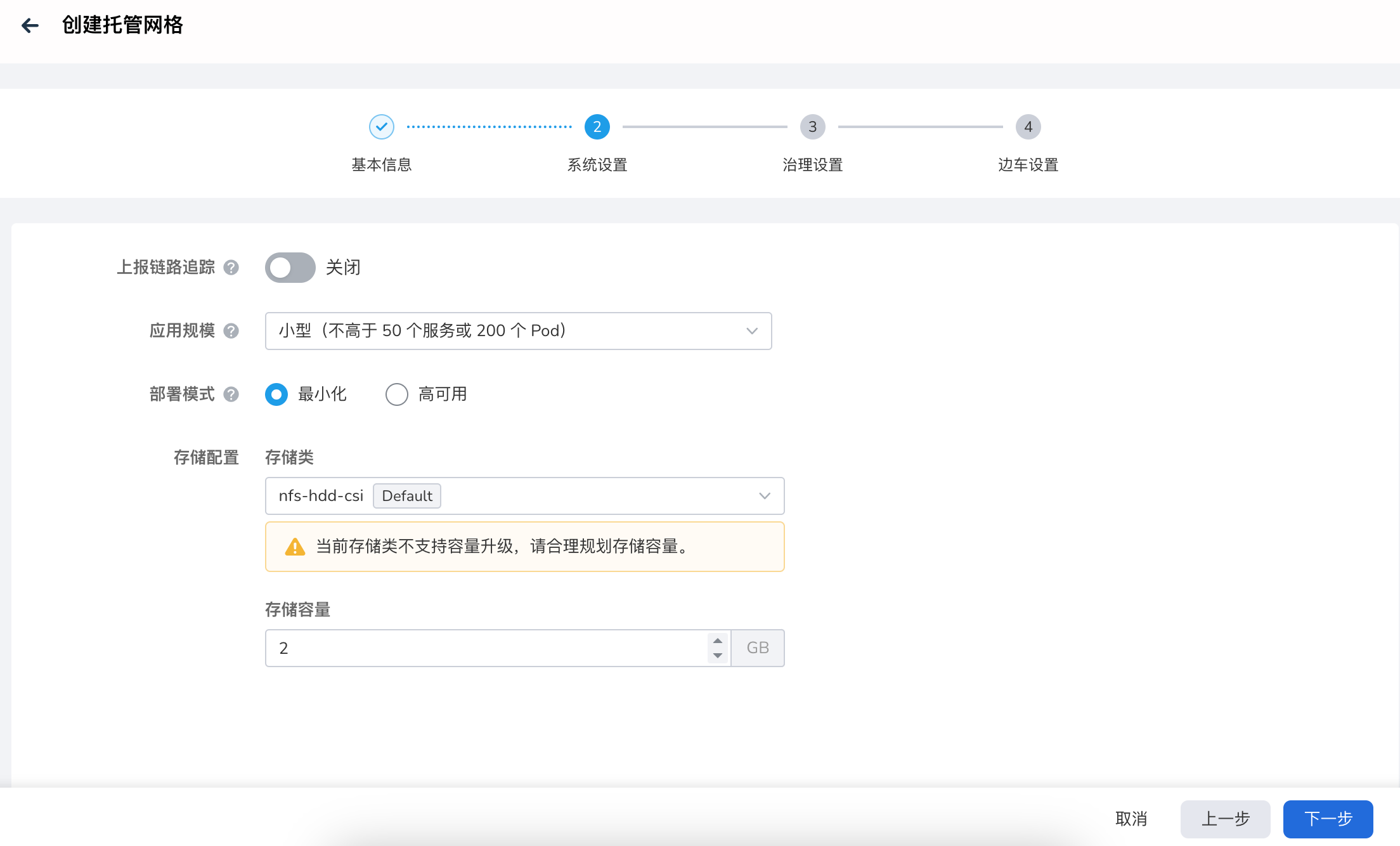Click the step 4 circle for 边车设置
Viewport: 1400px width, 846px height.
(1028, 126)
